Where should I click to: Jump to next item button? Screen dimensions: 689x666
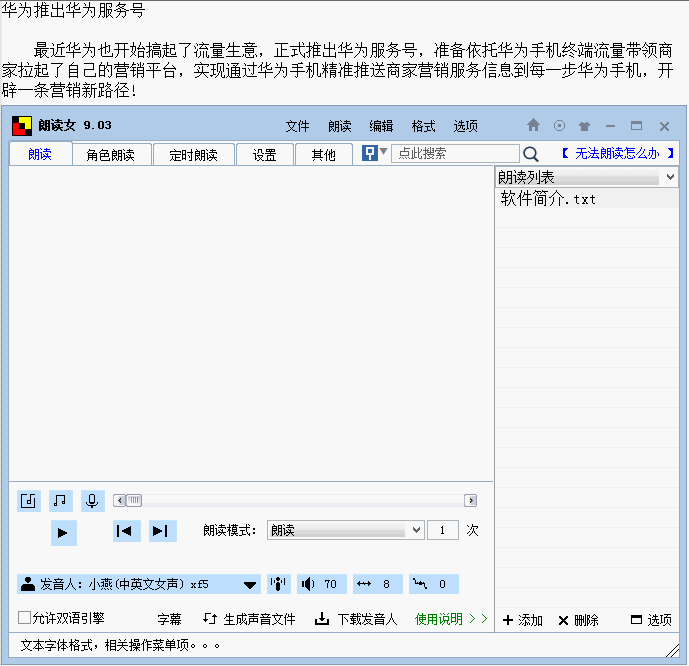coord(163,531)
